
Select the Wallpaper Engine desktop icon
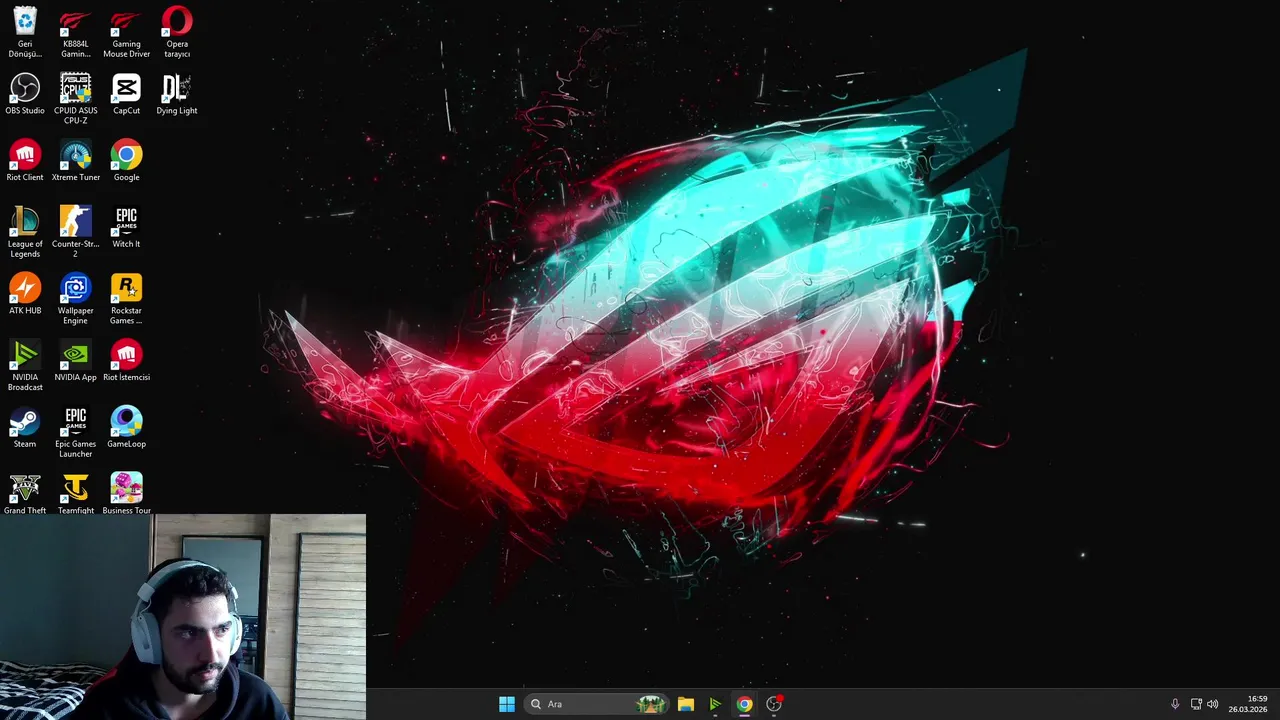(x=75, y=299)
